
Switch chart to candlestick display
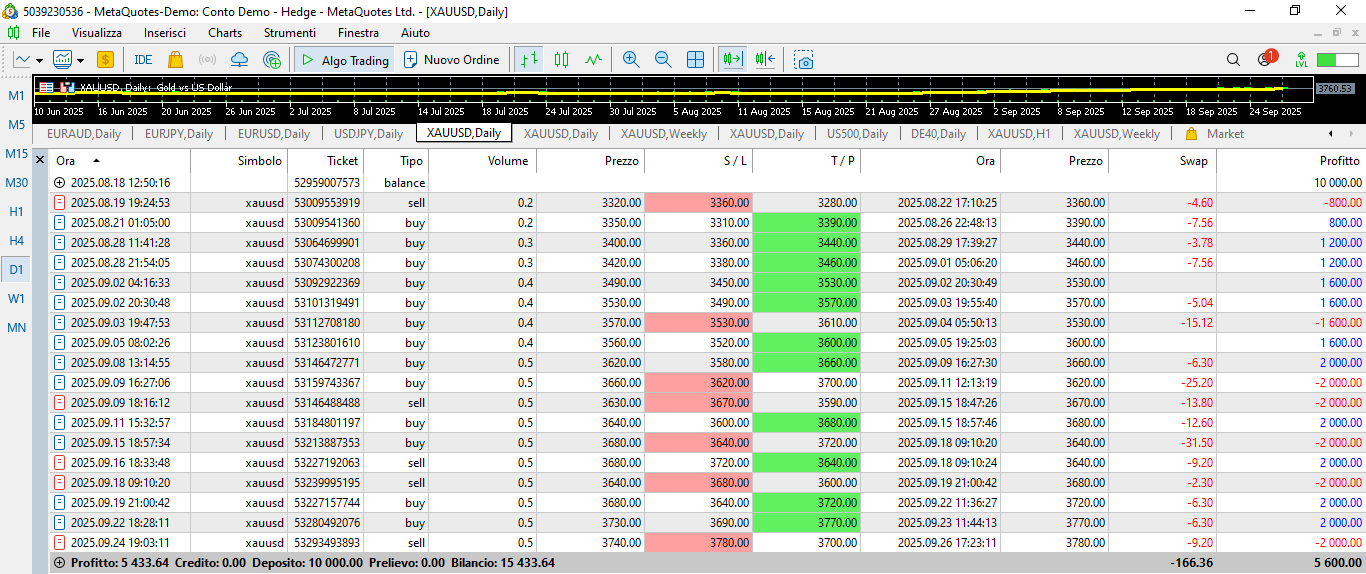(561, 60)
